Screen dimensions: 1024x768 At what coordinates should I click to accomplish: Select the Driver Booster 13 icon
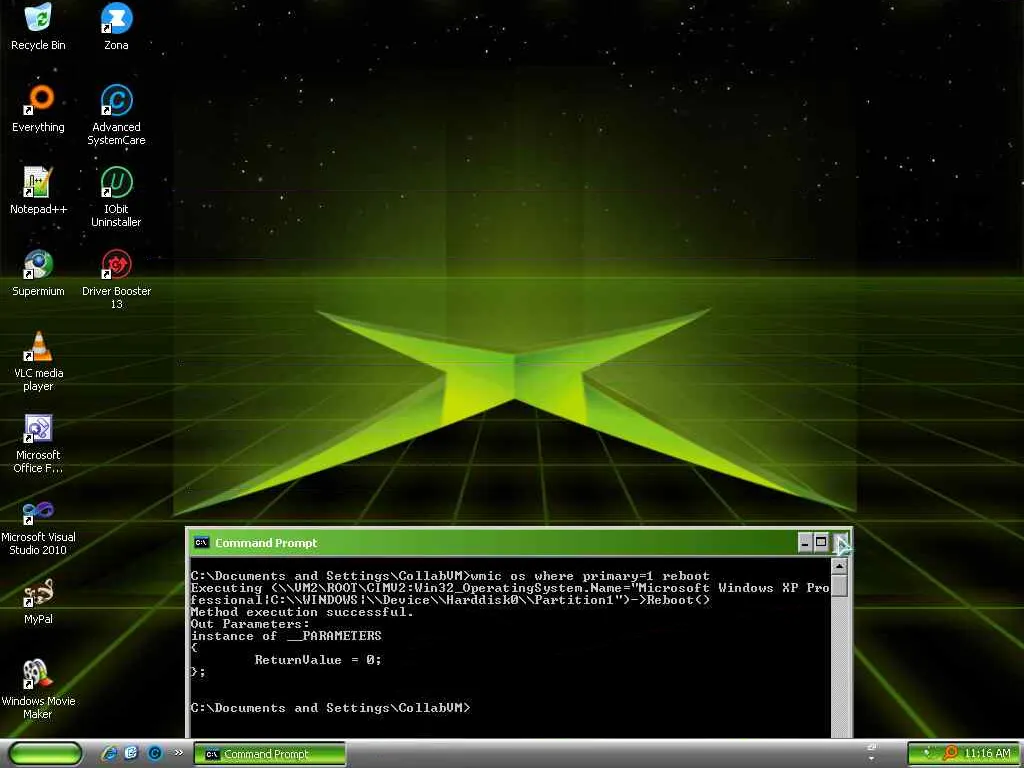pyautogui.click(x=116, y=280)
